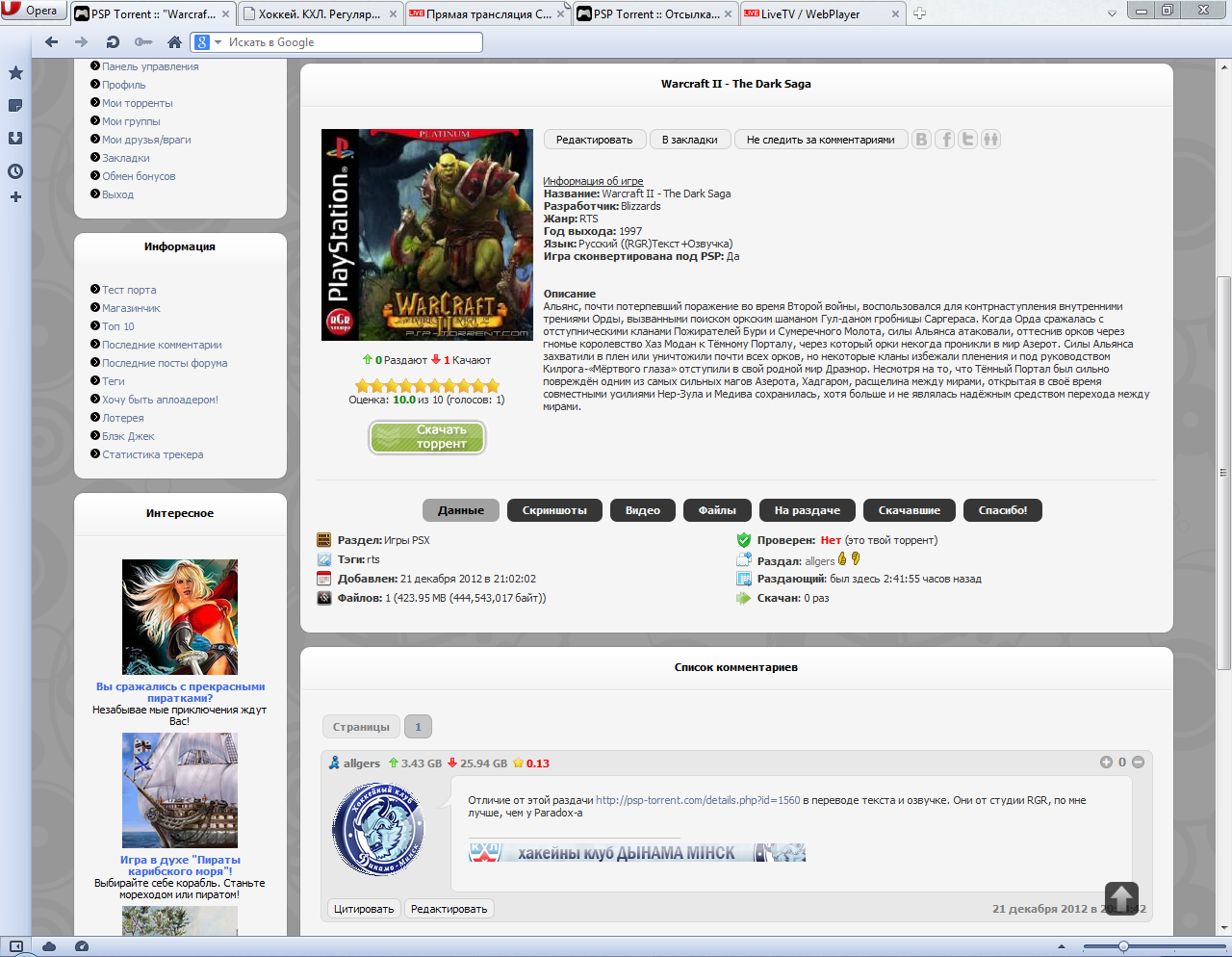The width and height of the screenshot is (1232, 957).
Task: Downvote the comment with the minus icon
Action: (x=1138, y=762)
